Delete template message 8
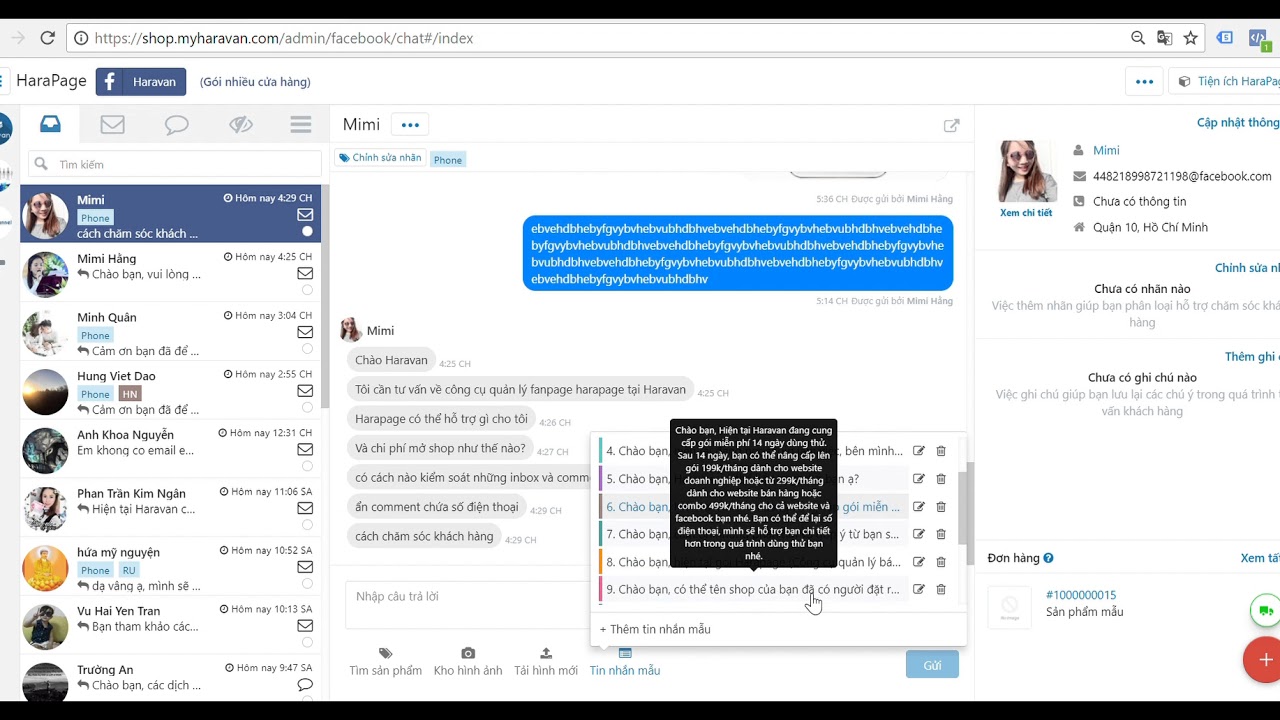The width and height of the screenshot is (1280, 720). coord(941,562)
